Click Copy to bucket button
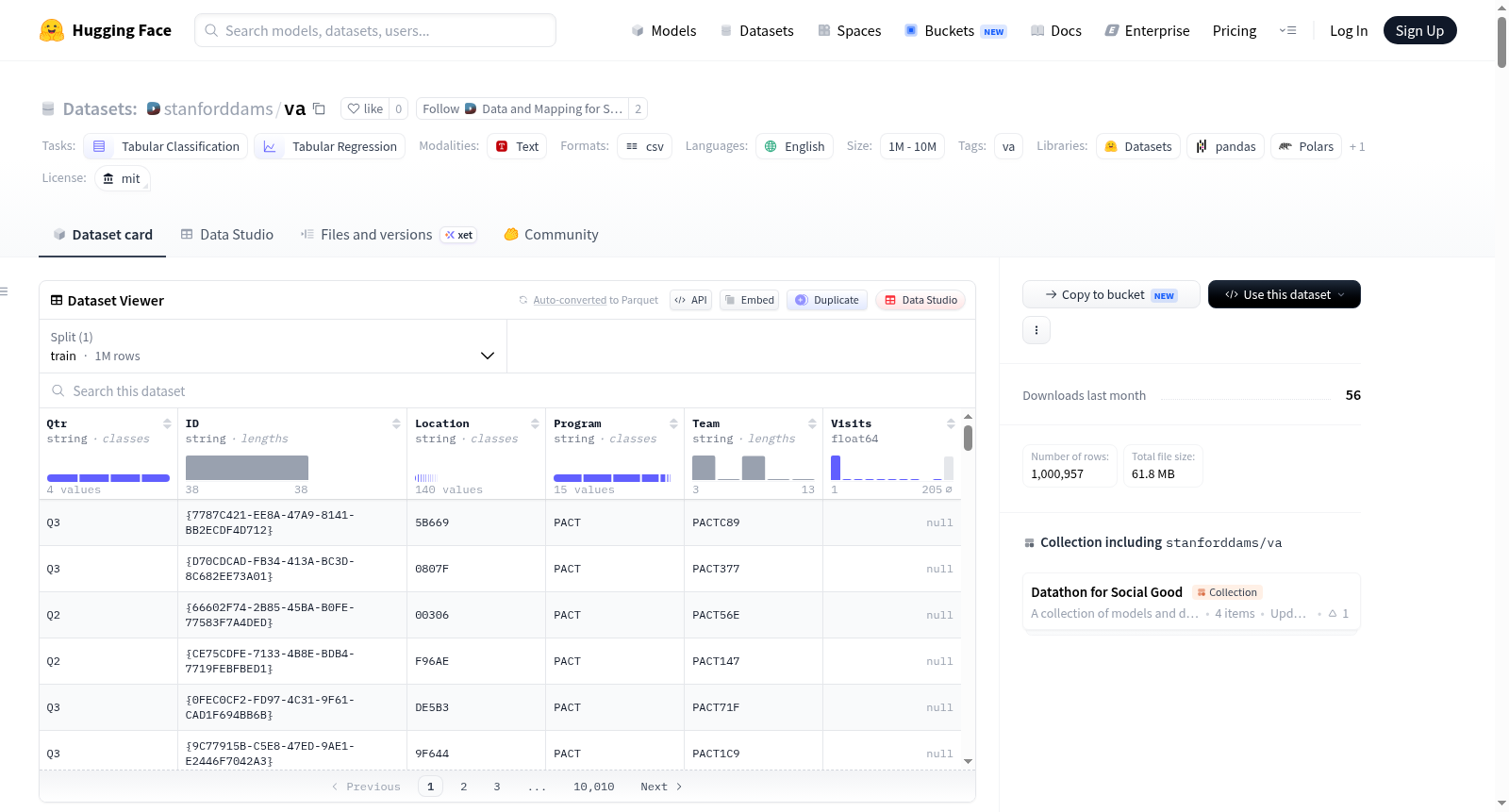This screenshot has height=812, width=1509. (x=1111, y=294)
